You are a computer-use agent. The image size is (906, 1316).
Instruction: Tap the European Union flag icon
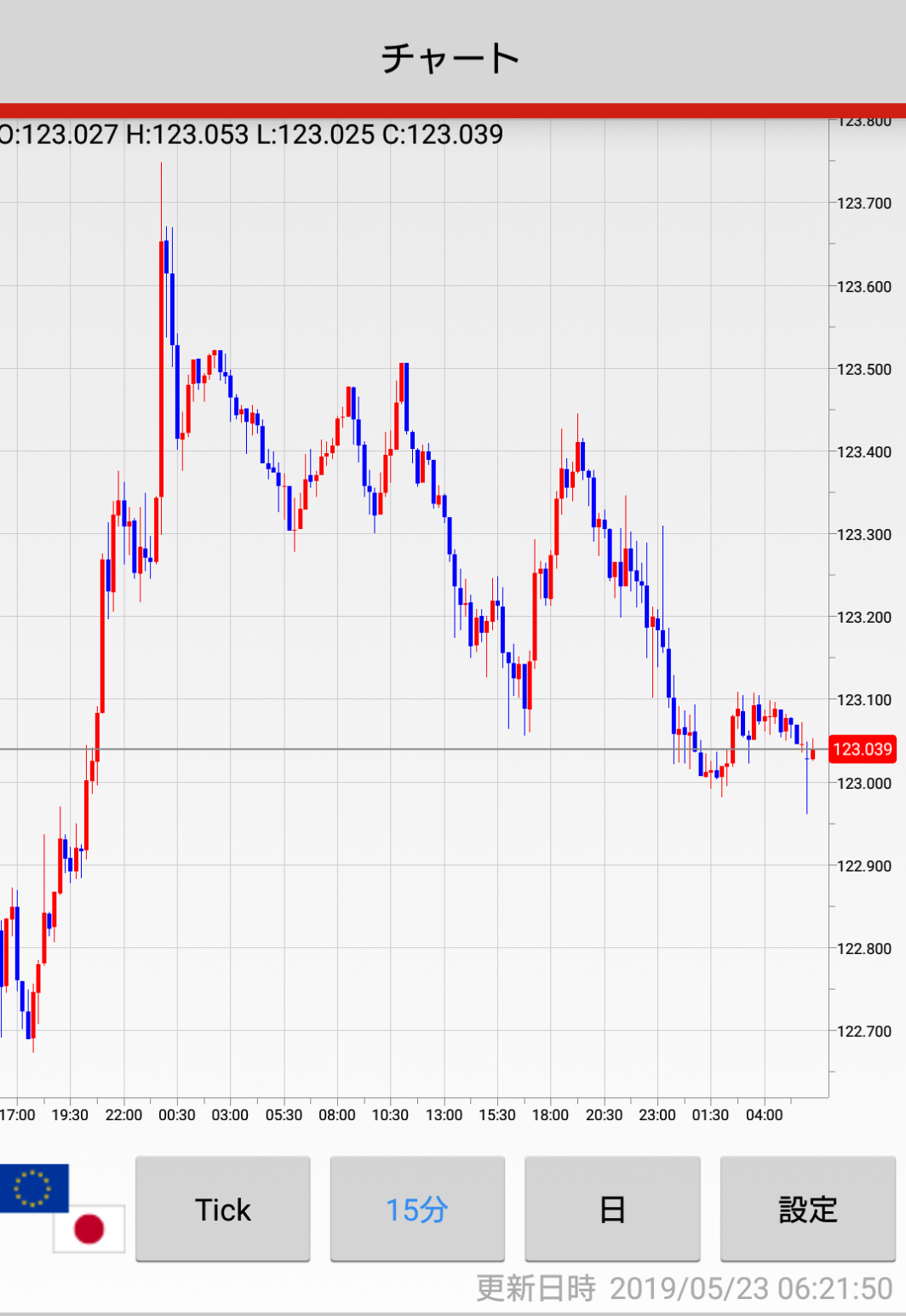click(x=33, y=1187)
